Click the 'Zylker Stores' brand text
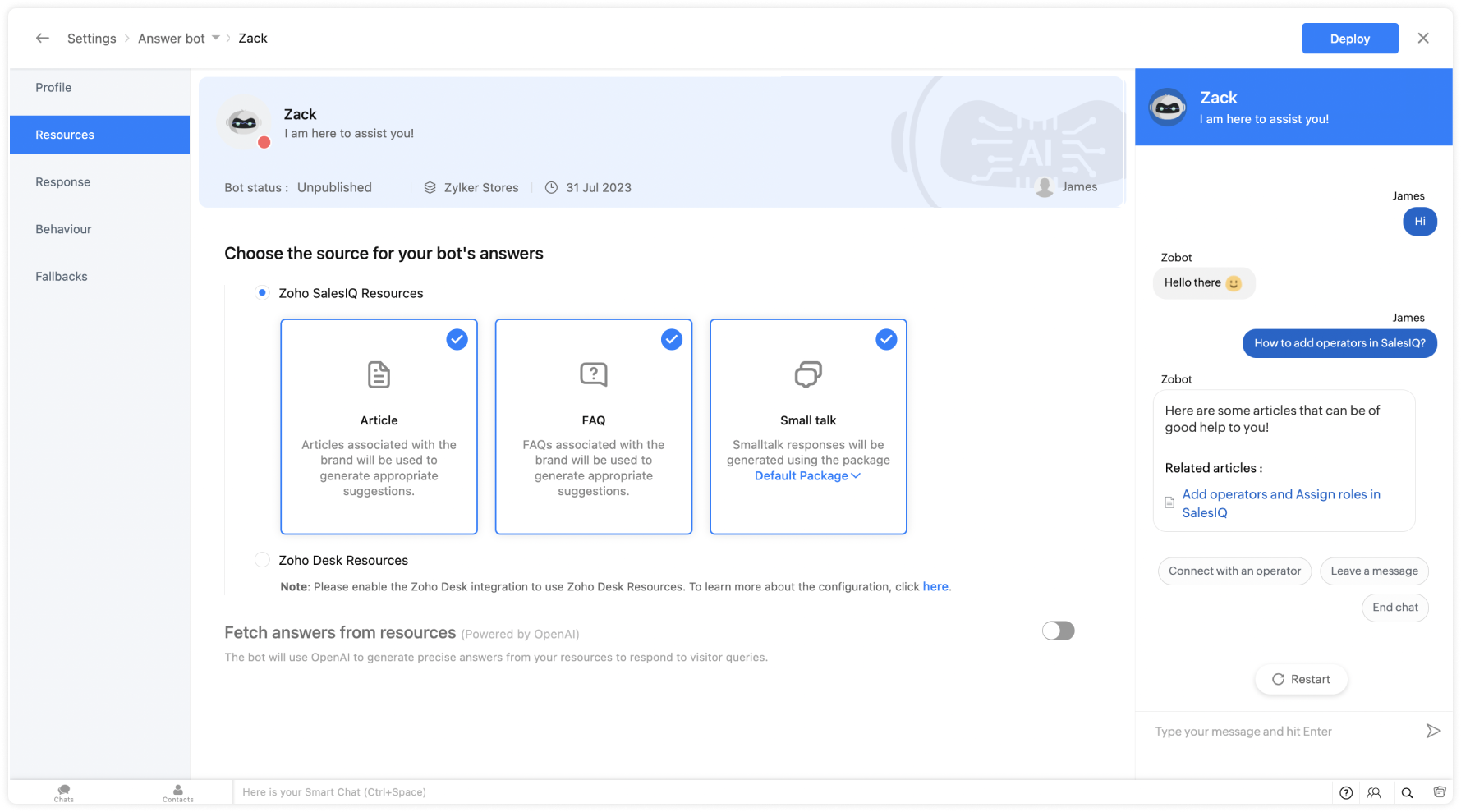This screenshot has height=812, width=1461. coord(481,187)
